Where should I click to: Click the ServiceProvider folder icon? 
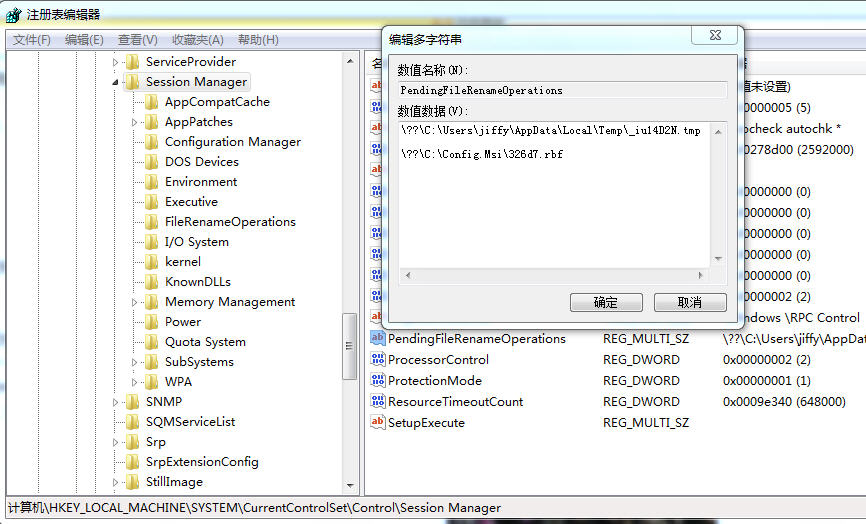133,62
